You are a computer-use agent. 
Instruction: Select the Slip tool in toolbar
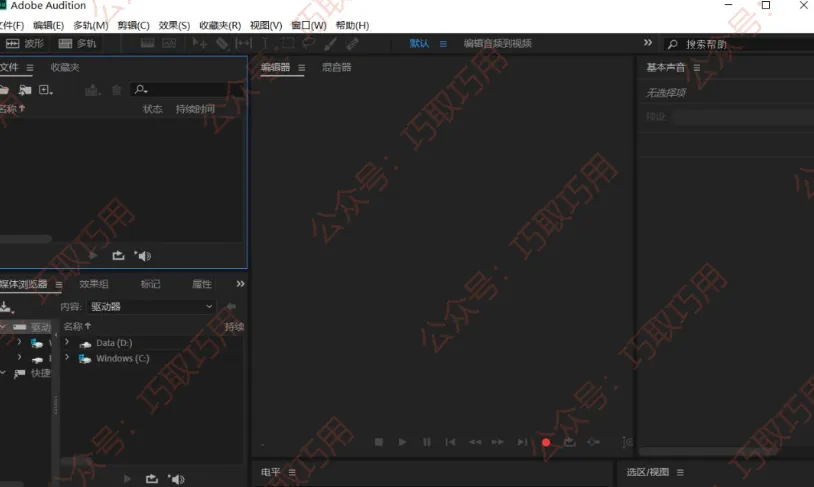pos(243,43)
